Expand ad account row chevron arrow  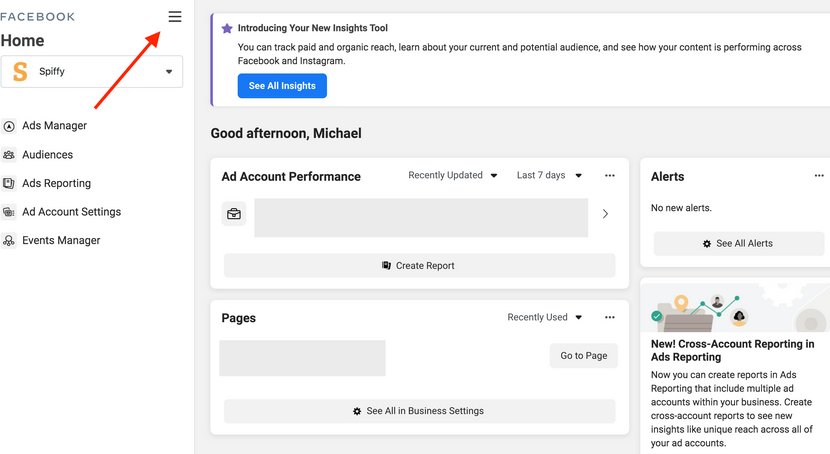point(605,214)
